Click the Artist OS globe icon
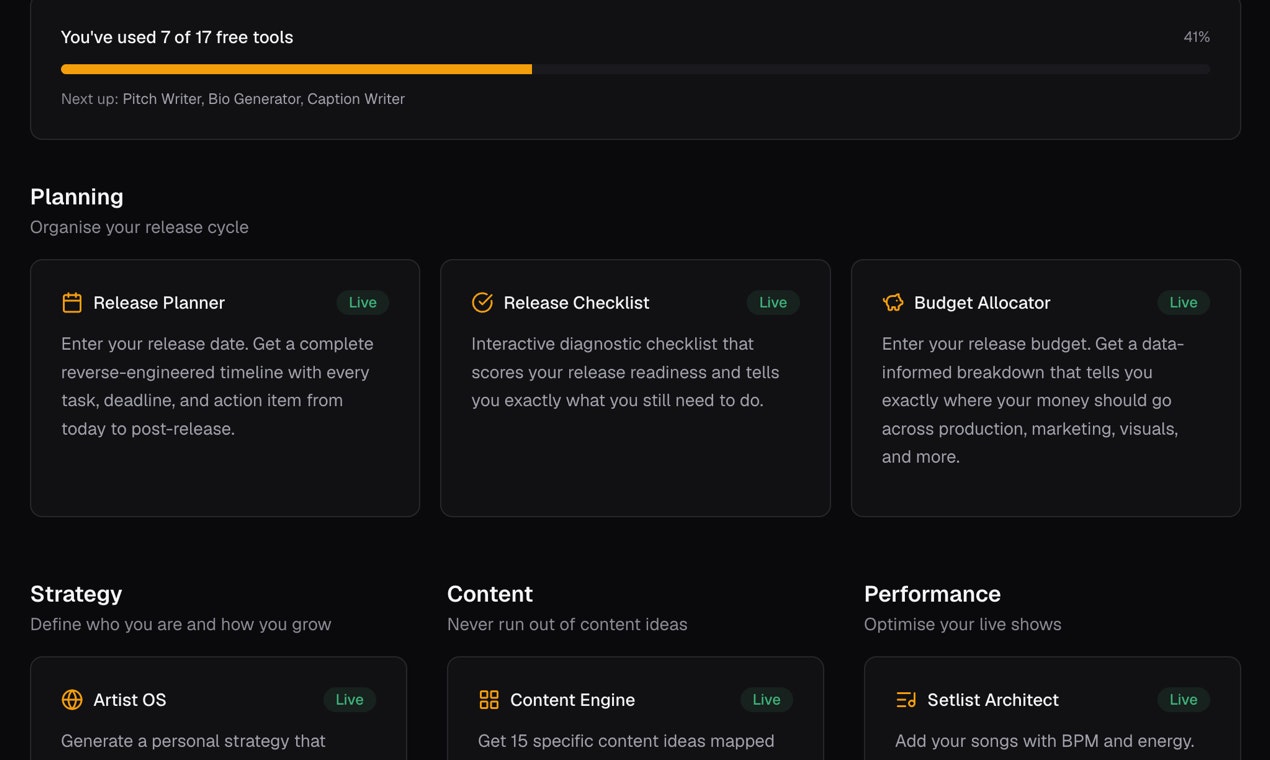Screen dimensions: 1270x760 (x=72, y=700)
